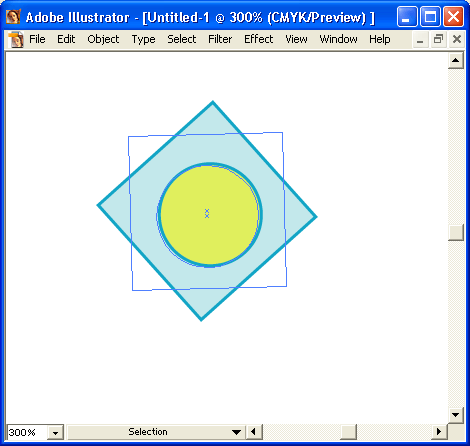Restore the document window via inner restore icon
The height and width of the screenshot is (446, 470).
[438, 40]
